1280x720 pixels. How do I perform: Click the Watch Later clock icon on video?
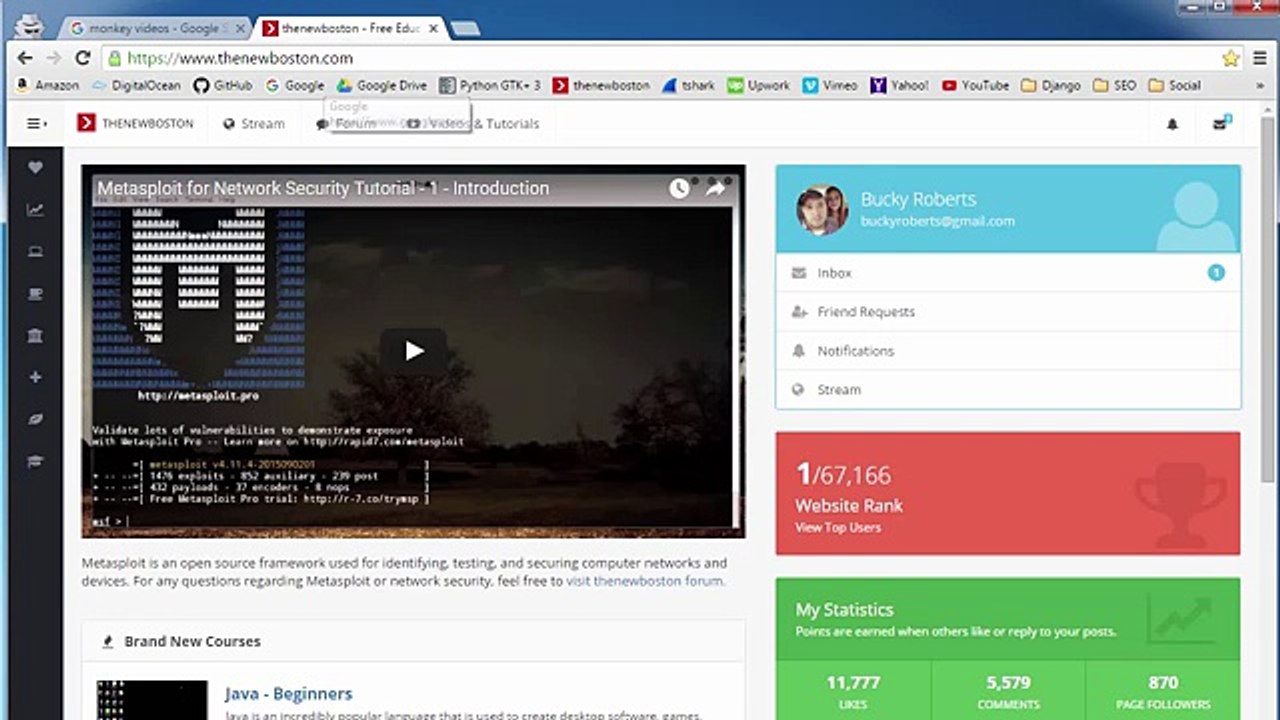pos(679,188)
